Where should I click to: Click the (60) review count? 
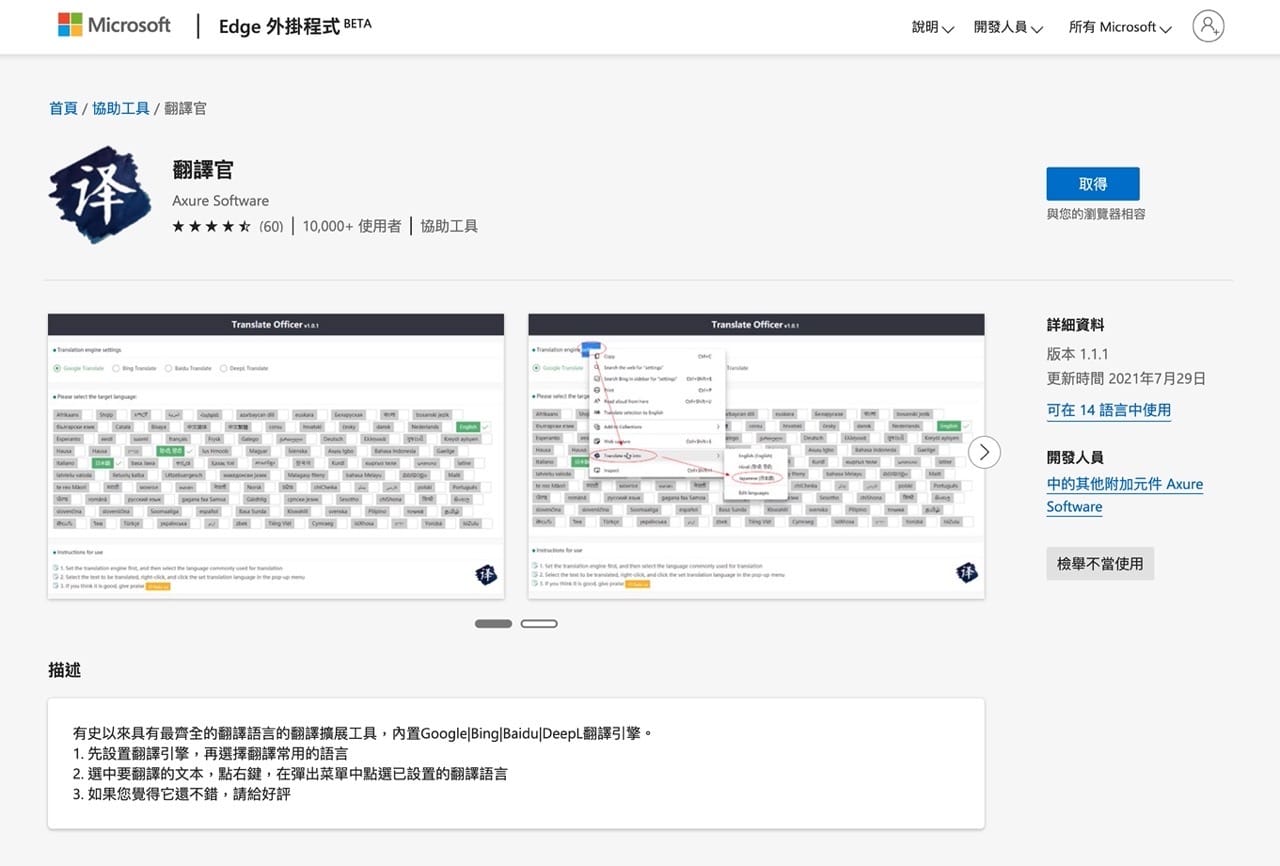point(271,227)
